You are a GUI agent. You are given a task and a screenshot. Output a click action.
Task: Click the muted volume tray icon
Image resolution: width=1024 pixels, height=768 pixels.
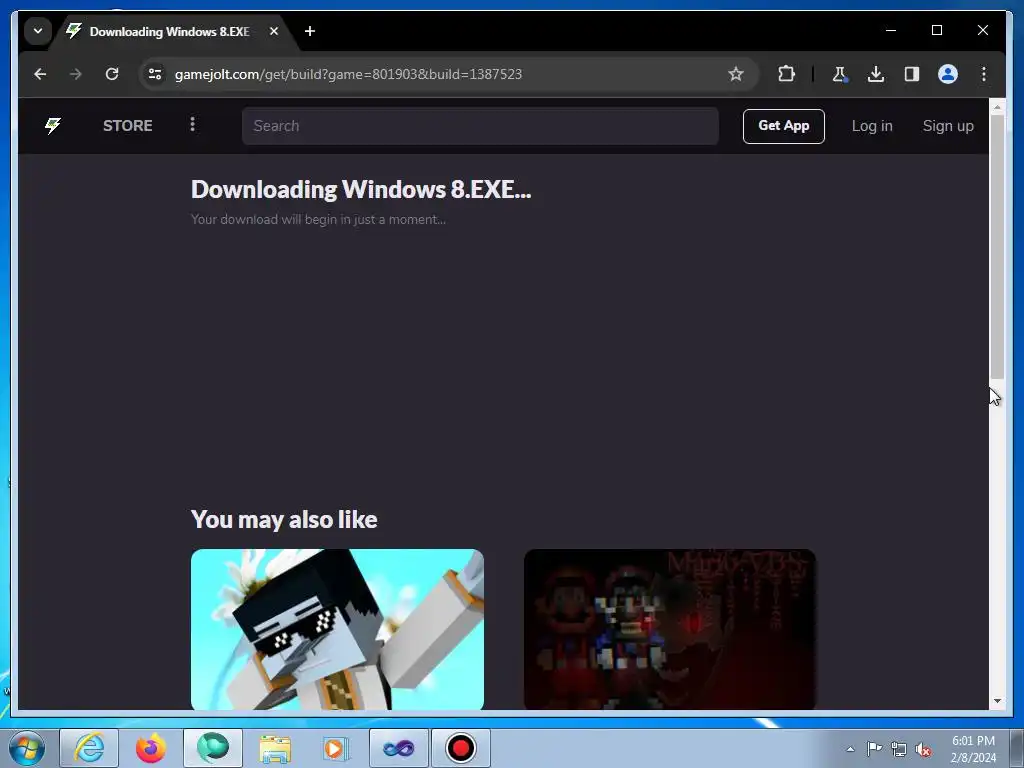tap(923, 749)
